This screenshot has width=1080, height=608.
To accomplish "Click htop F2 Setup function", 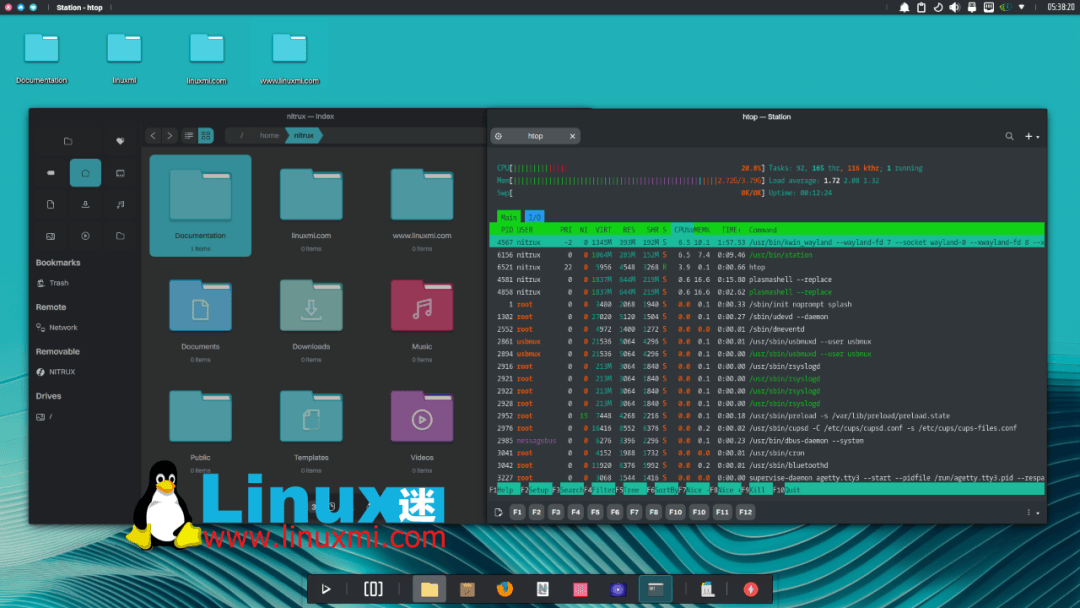I will (535, 490).
